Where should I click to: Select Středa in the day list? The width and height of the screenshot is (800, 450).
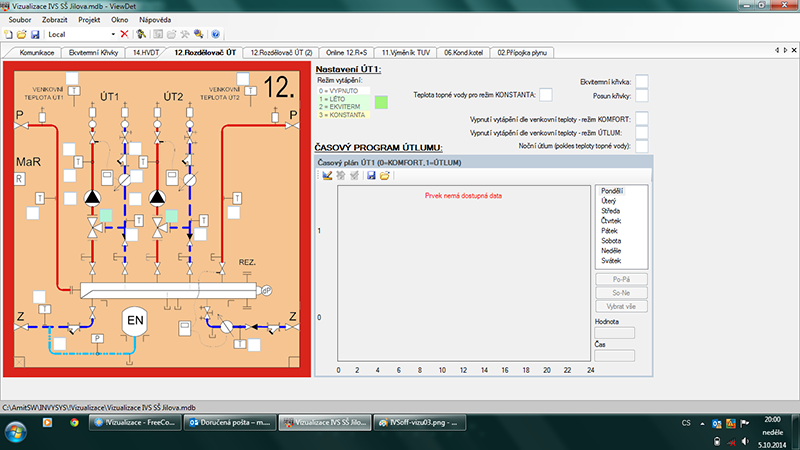coord(611,211)
